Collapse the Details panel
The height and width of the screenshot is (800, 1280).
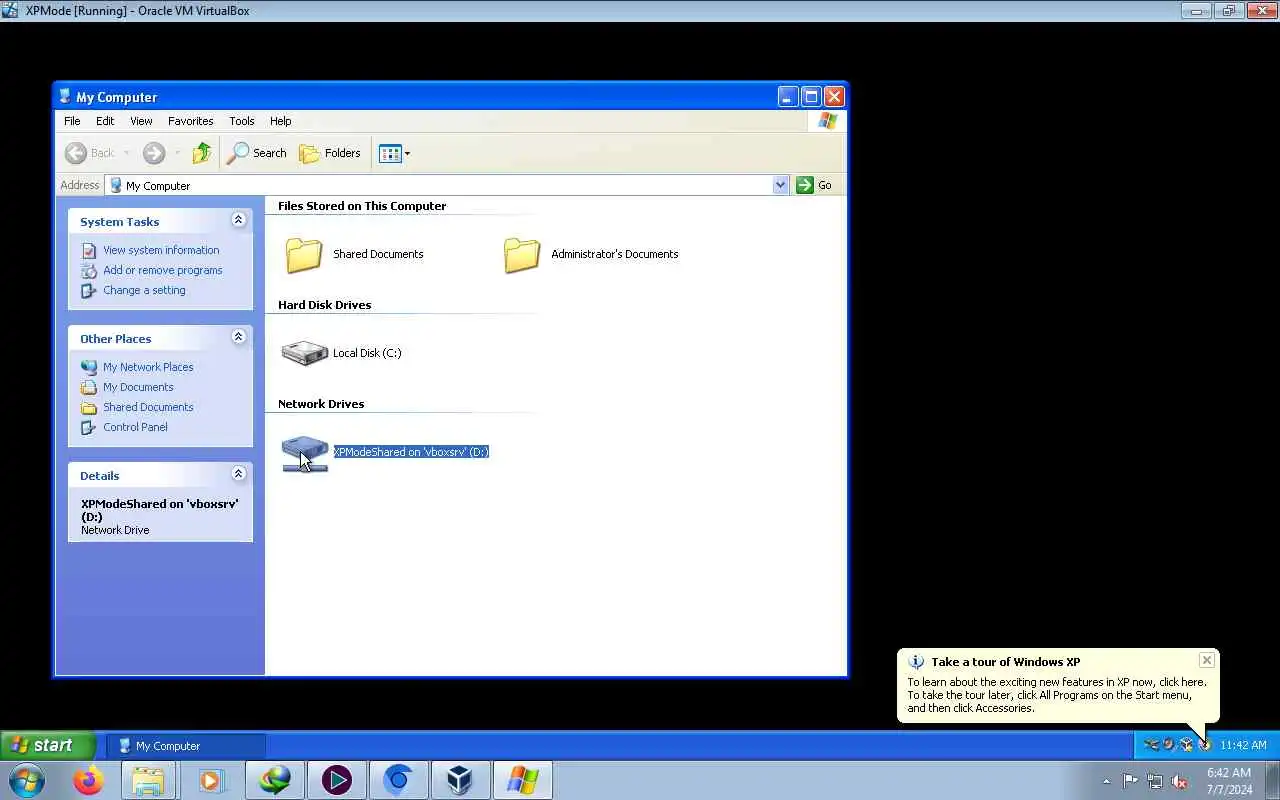238,474
